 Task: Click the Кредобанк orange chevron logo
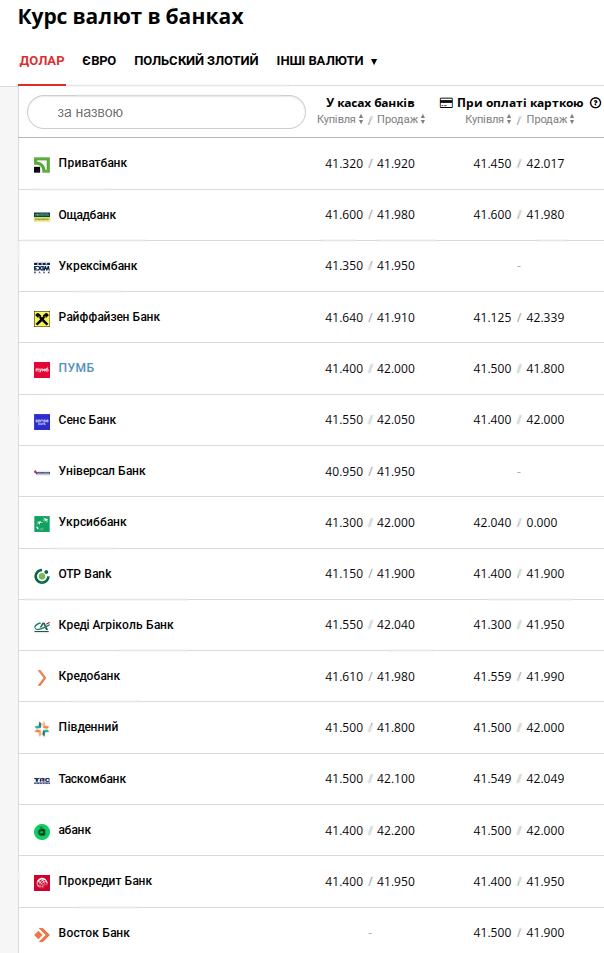(41, 677)
